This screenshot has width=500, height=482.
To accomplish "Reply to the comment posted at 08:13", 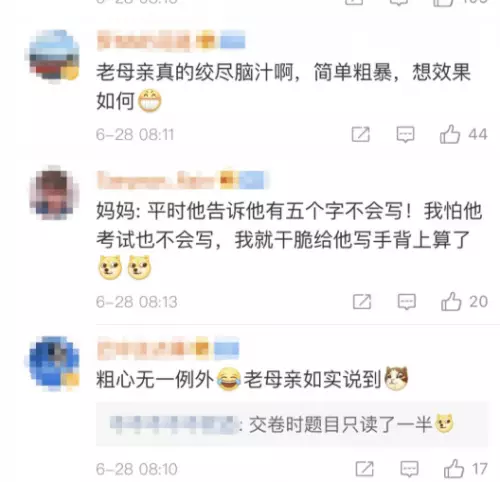I will (407, 302).
